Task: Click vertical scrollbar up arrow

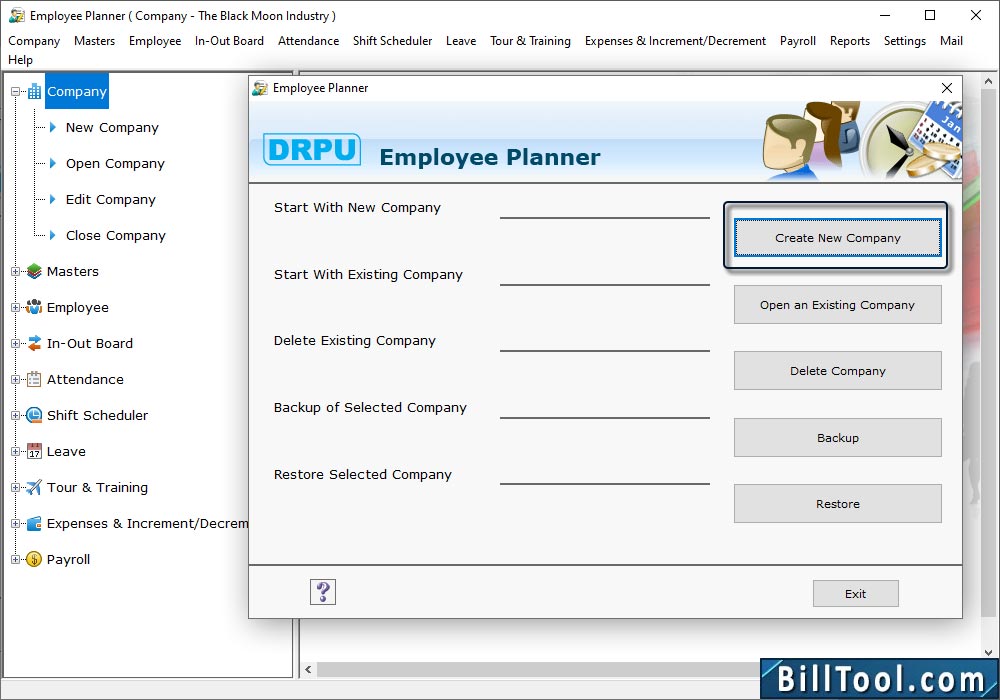Action: pos(989,82)
